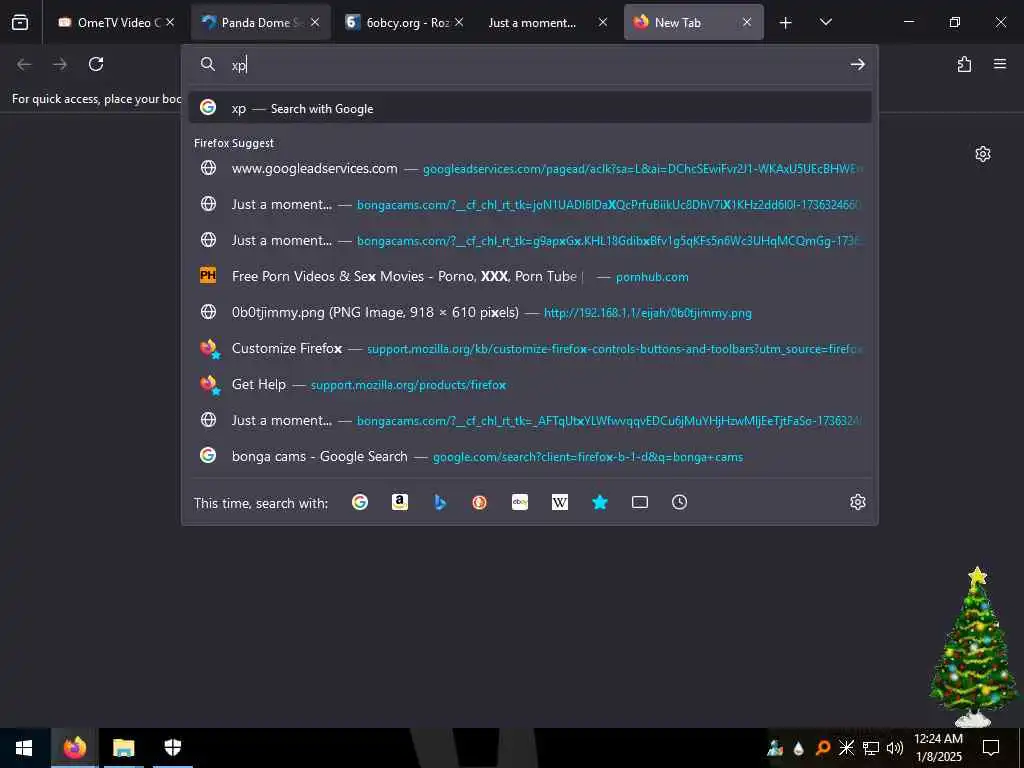The width and height of the screenshot is (1024, 768).
Task: Close the OmeTV Video tab
Action: tap(170, 22)
